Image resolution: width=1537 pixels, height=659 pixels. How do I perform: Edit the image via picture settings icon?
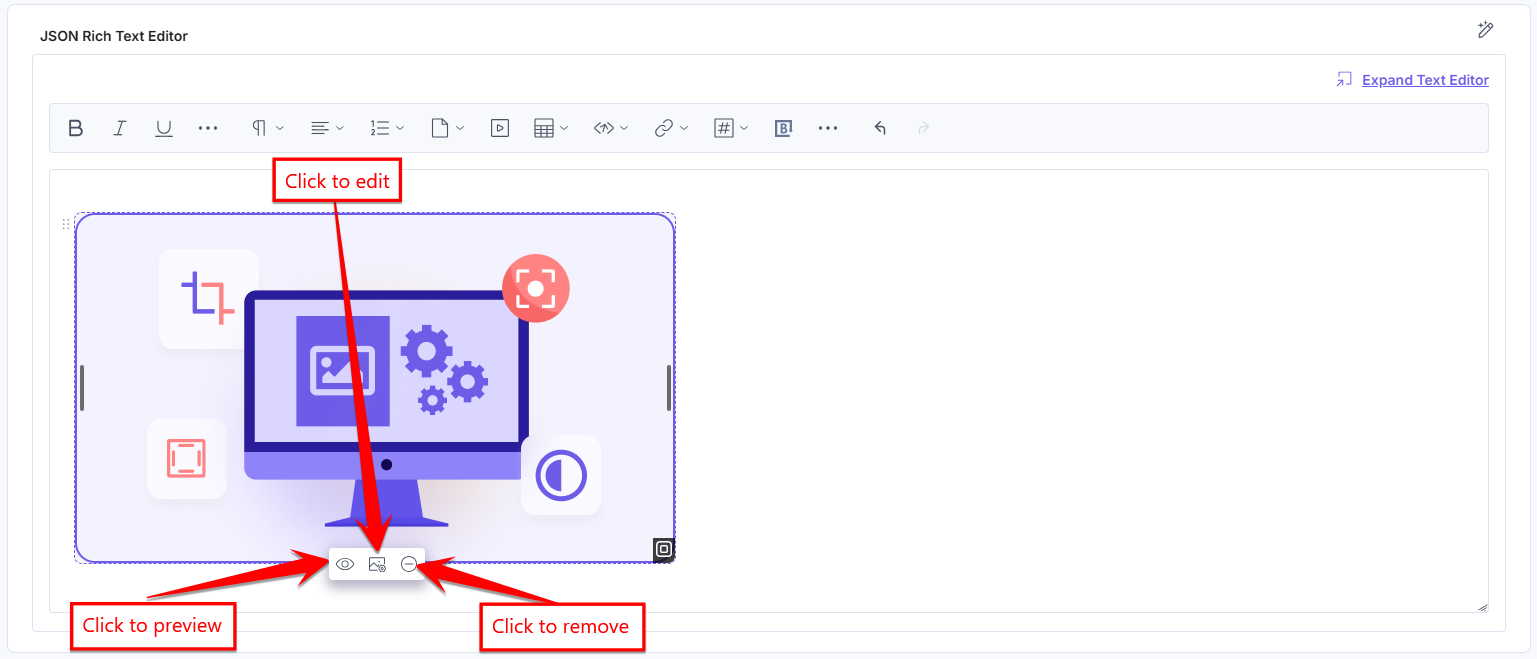(377, 564)
